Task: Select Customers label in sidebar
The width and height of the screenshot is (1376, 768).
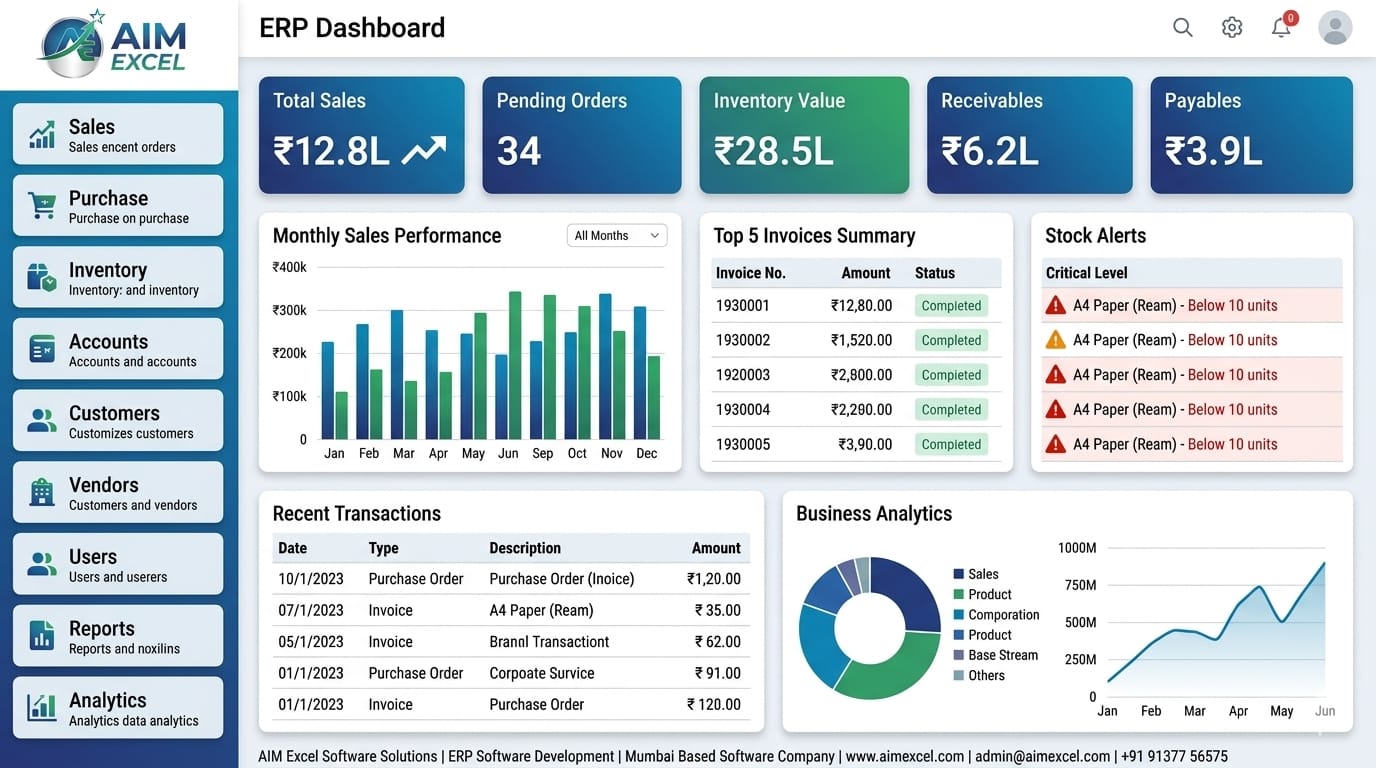Action: [114, 413]
